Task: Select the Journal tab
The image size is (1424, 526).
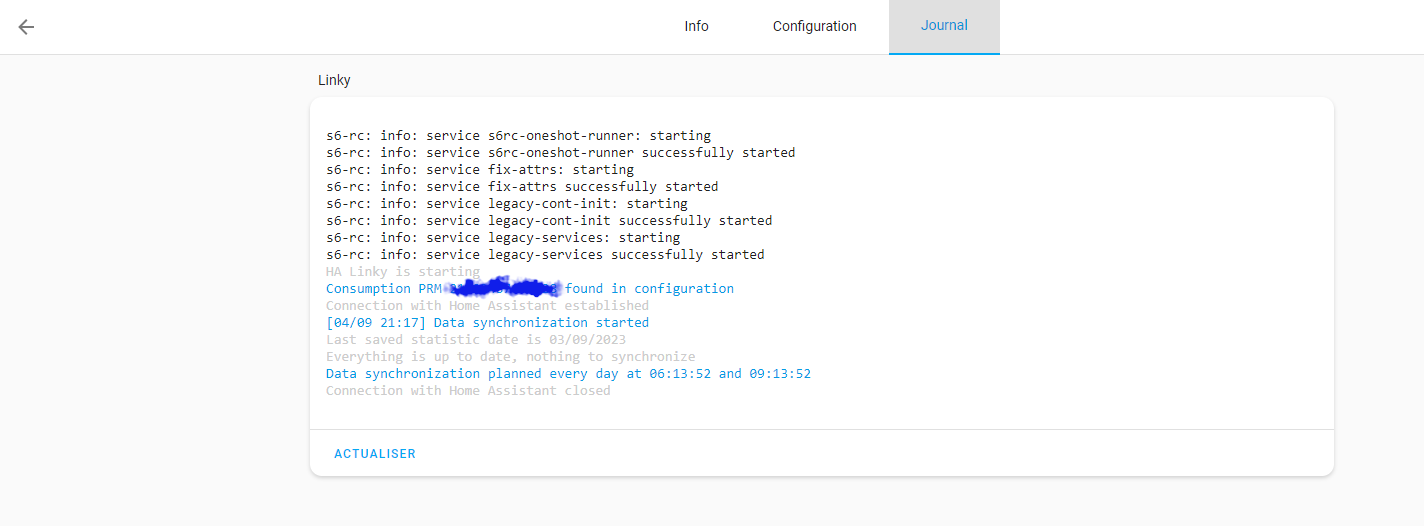Action: 943,26
